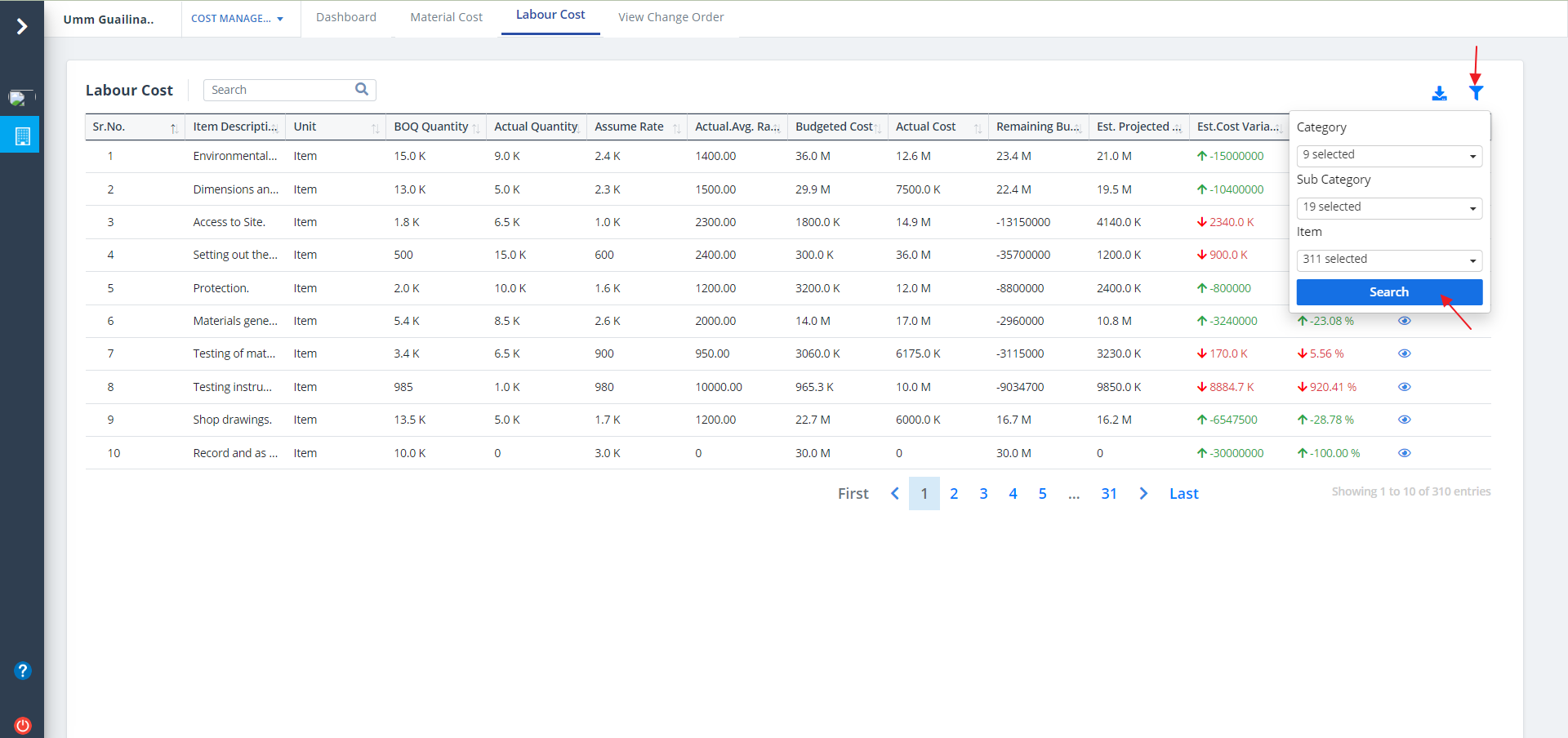Viewport: 1568px width, 738px height.
Task: Open Sub Category dropdown with 19 selected
Action: [x=1388, y=207]
